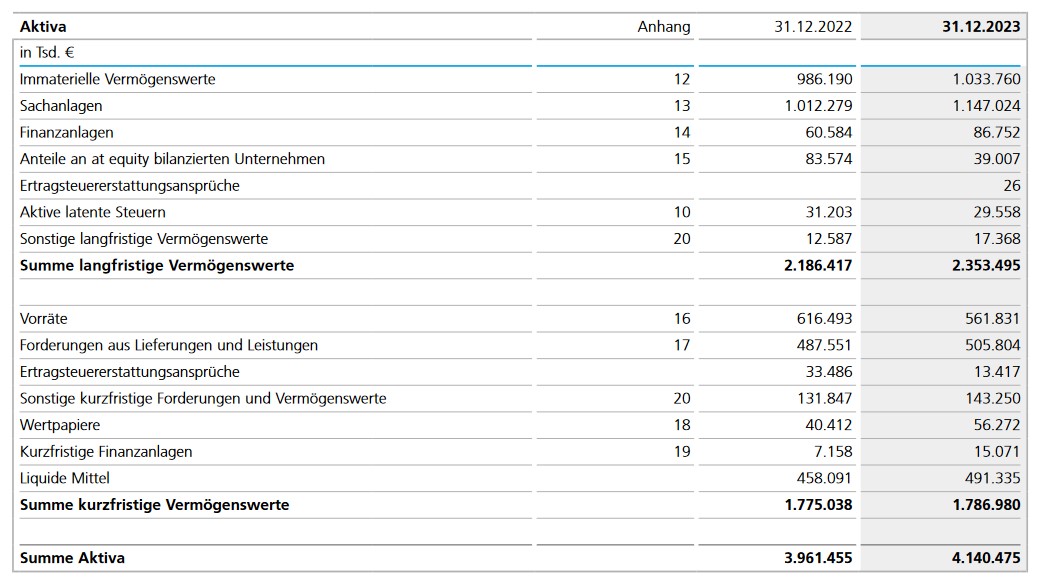This screenshot has width=1039, height=581.
Task: Click 'Sonstige langfristige Vermögenswerte' 2022 value 12.587
Action: [x=828, y=239]
